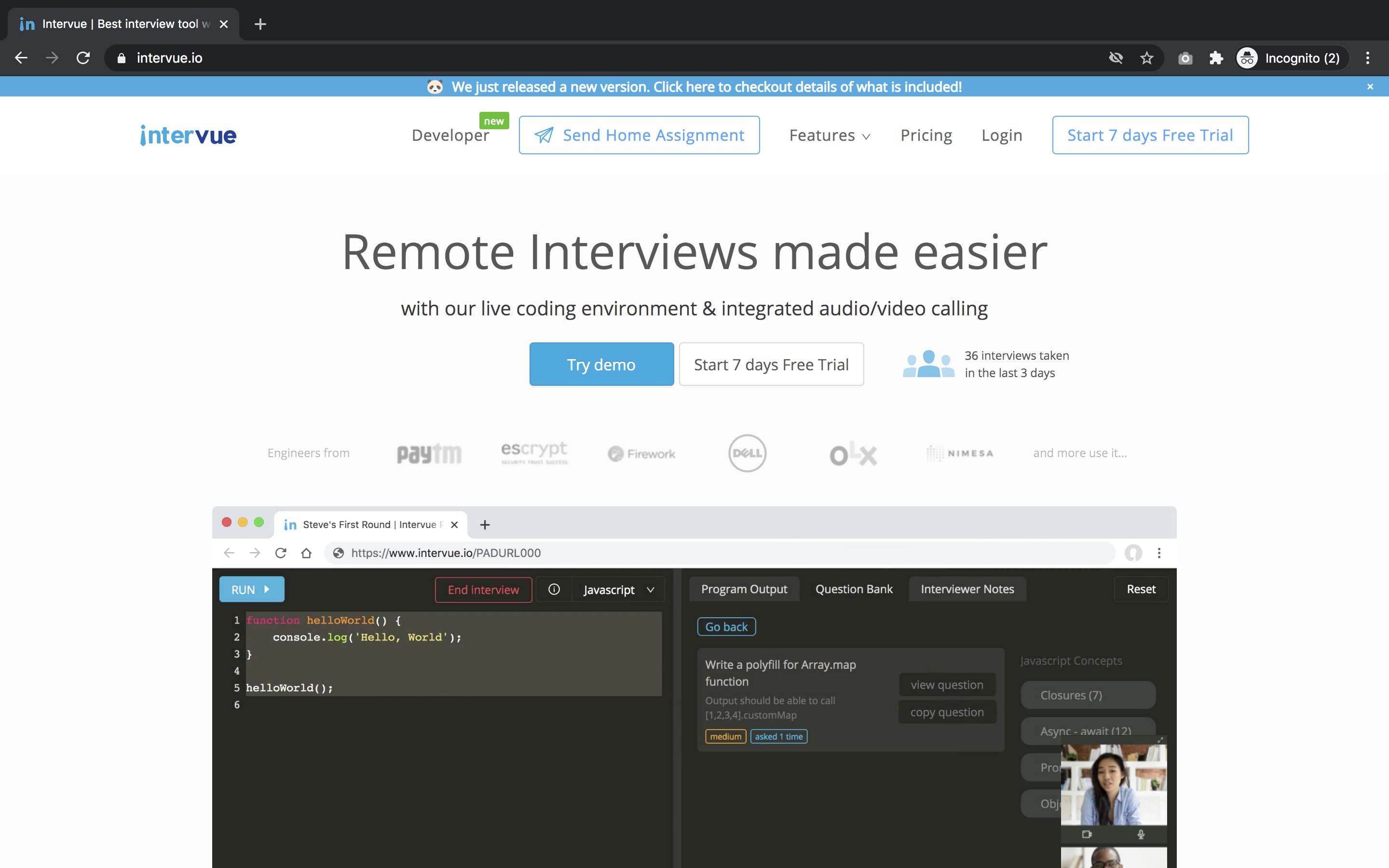Expand the Features dropdown menu
The image size is (1389, 868).
[830, 136]
